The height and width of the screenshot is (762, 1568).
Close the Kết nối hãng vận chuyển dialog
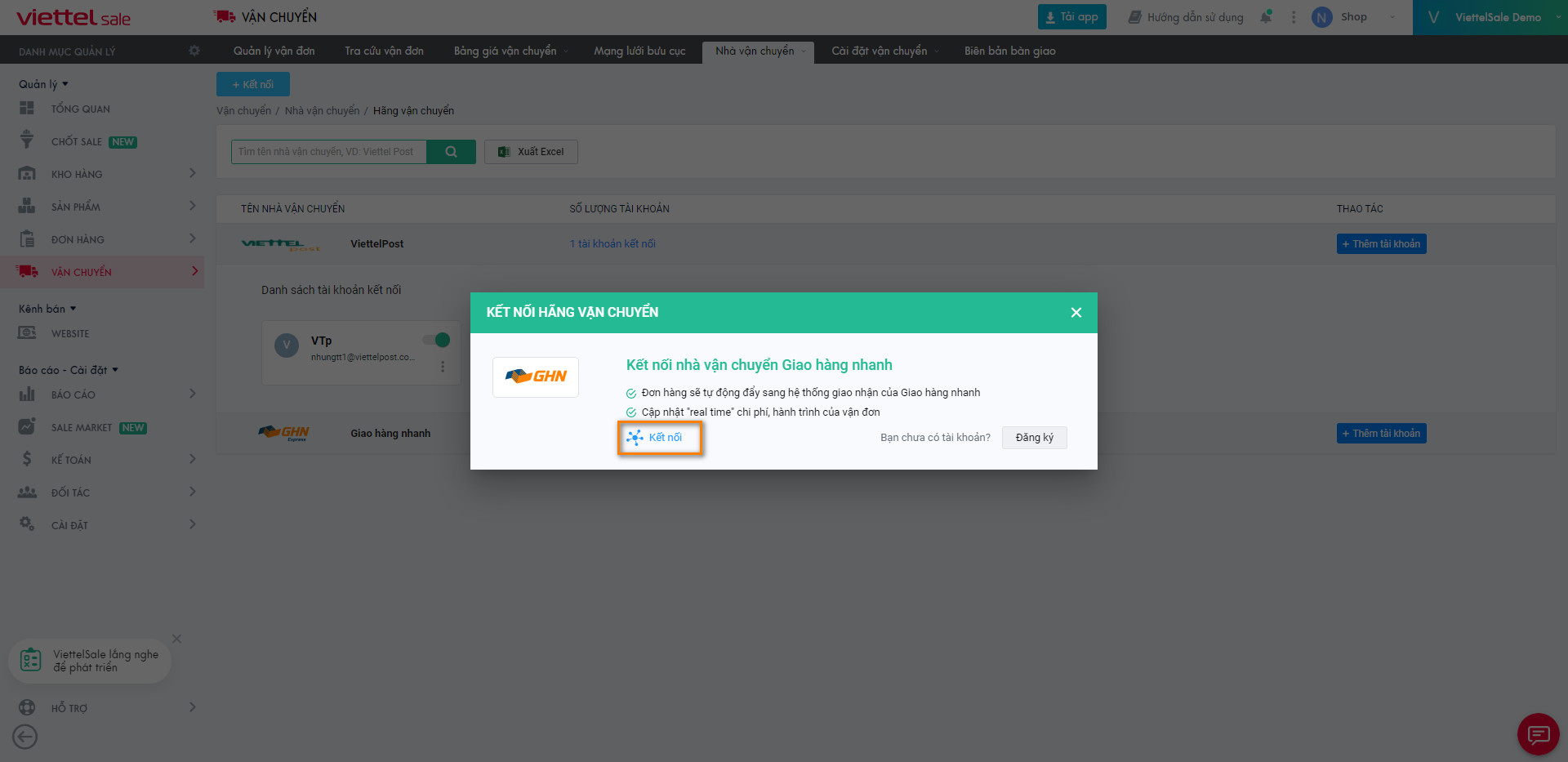[1076, 312]
